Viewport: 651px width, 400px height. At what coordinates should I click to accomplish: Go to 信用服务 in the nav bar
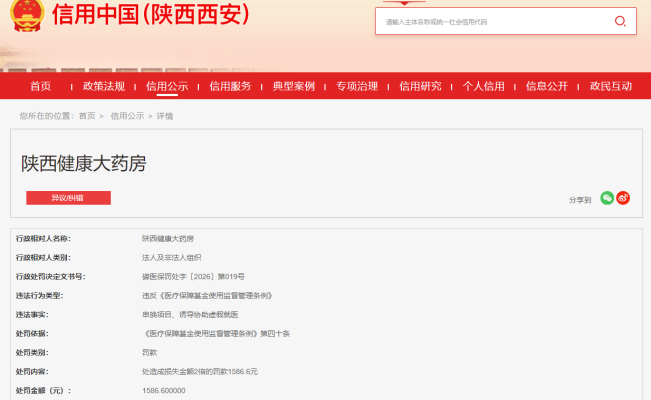[230, 86]
